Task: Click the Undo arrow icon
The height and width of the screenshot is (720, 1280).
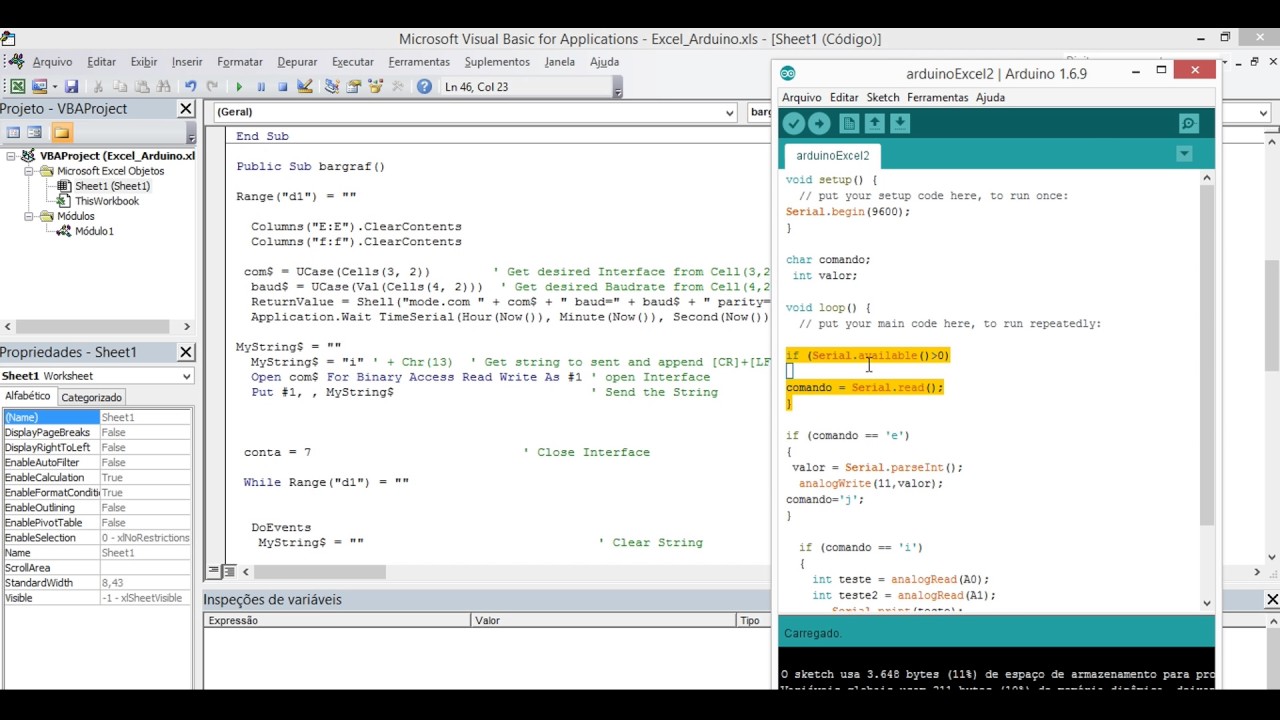Action: click(190, 87)
